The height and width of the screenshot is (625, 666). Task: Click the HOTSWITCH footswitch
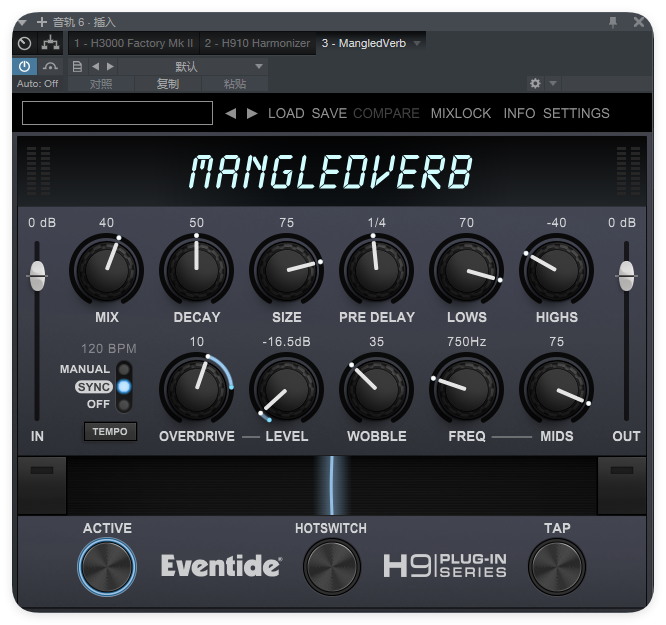(331, 567)
